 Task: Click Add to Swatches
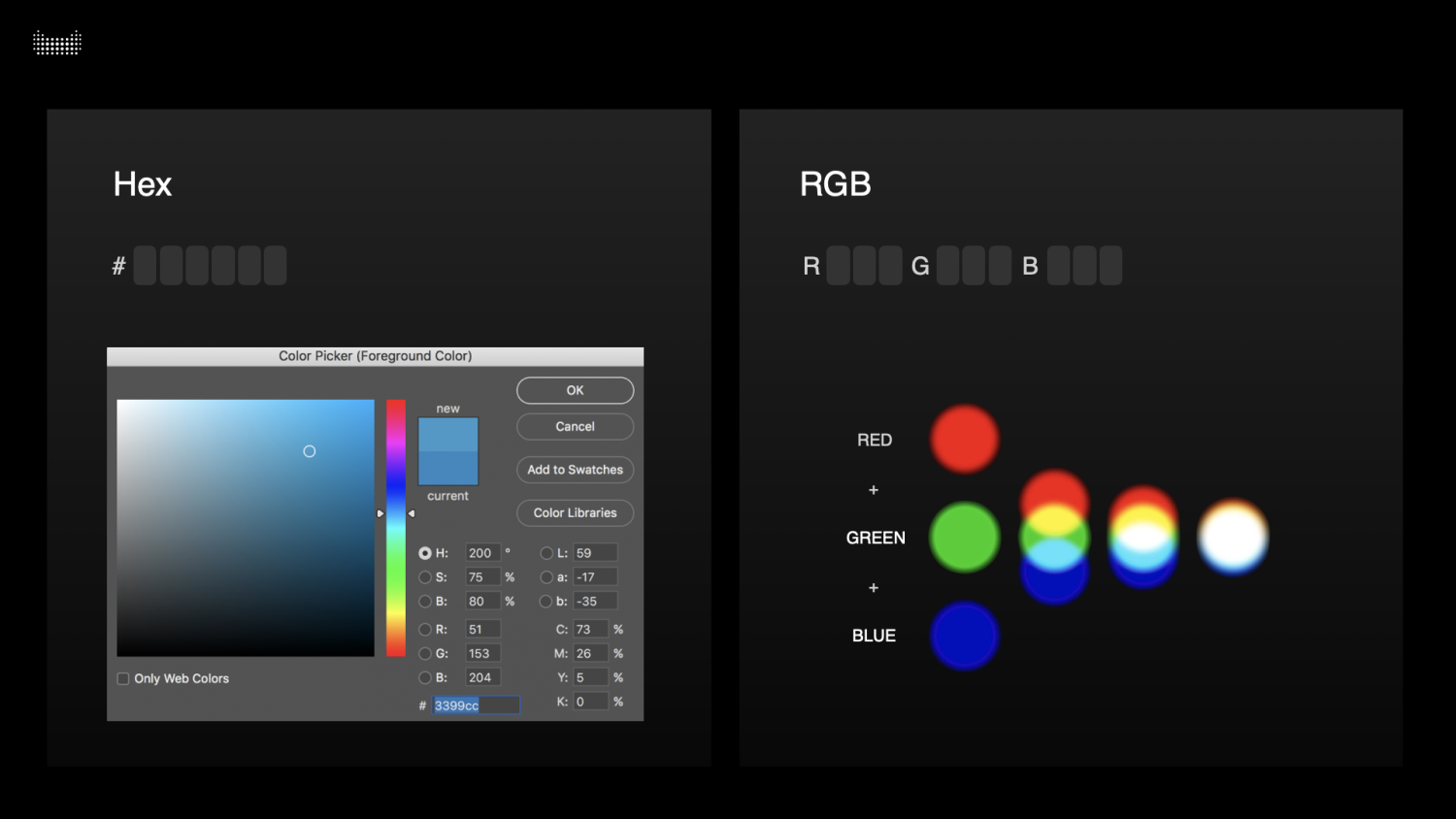575,470
